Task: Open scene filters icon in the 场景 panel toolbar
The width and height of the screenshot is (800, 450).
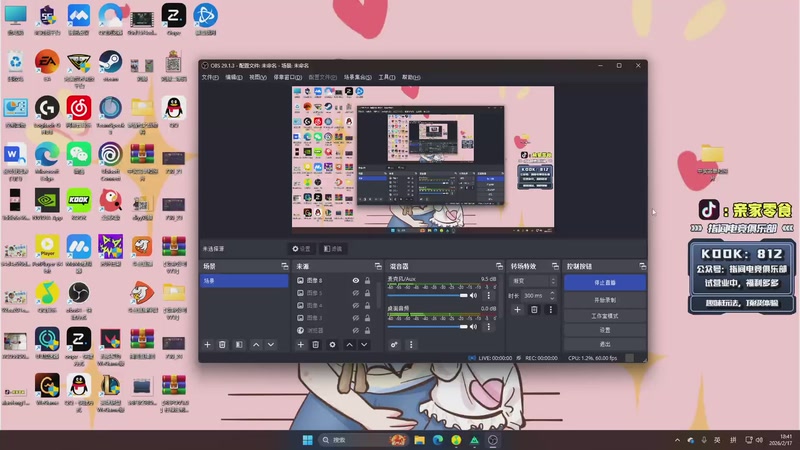Action: (239, 345)
